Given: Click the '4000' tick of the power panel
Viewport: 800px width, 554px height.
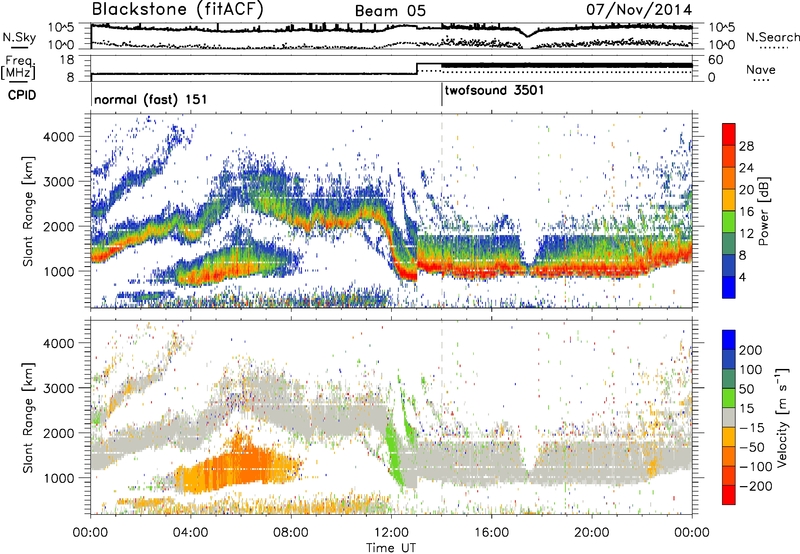Looking at the screenshot, I should pyautogui.click(x=58, y=137).
